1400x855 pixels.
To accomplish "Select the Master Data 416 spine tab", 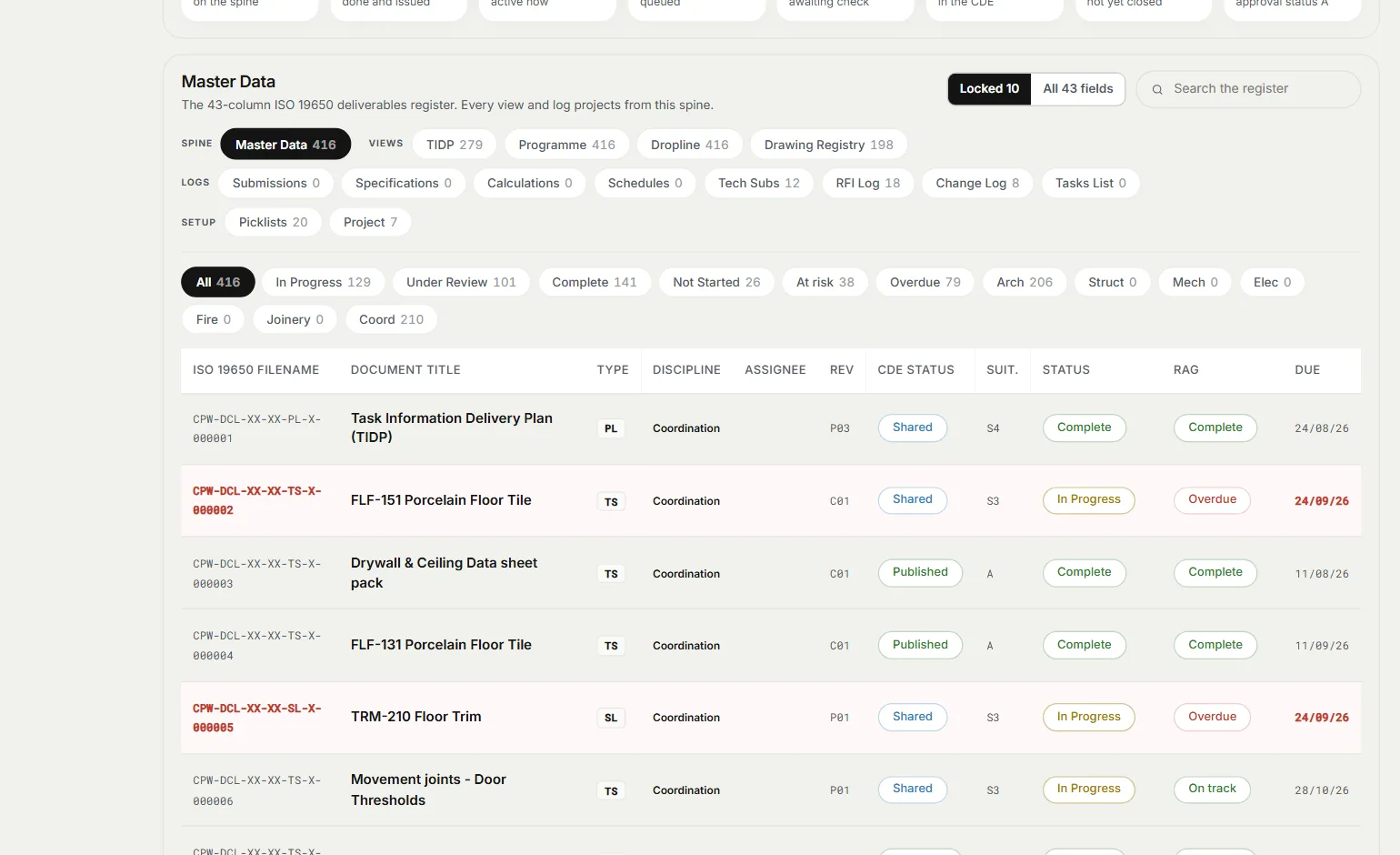I will (x=285, y=145).
